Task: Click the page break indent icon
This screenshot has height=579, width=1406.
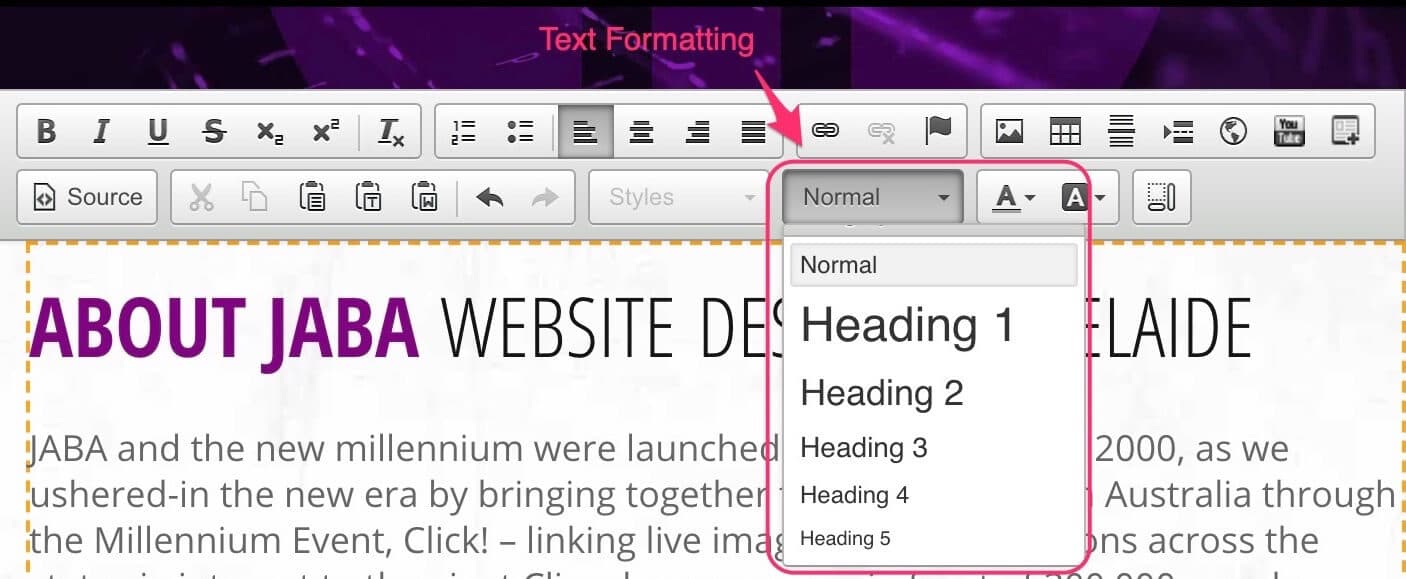Action: 1177,131
